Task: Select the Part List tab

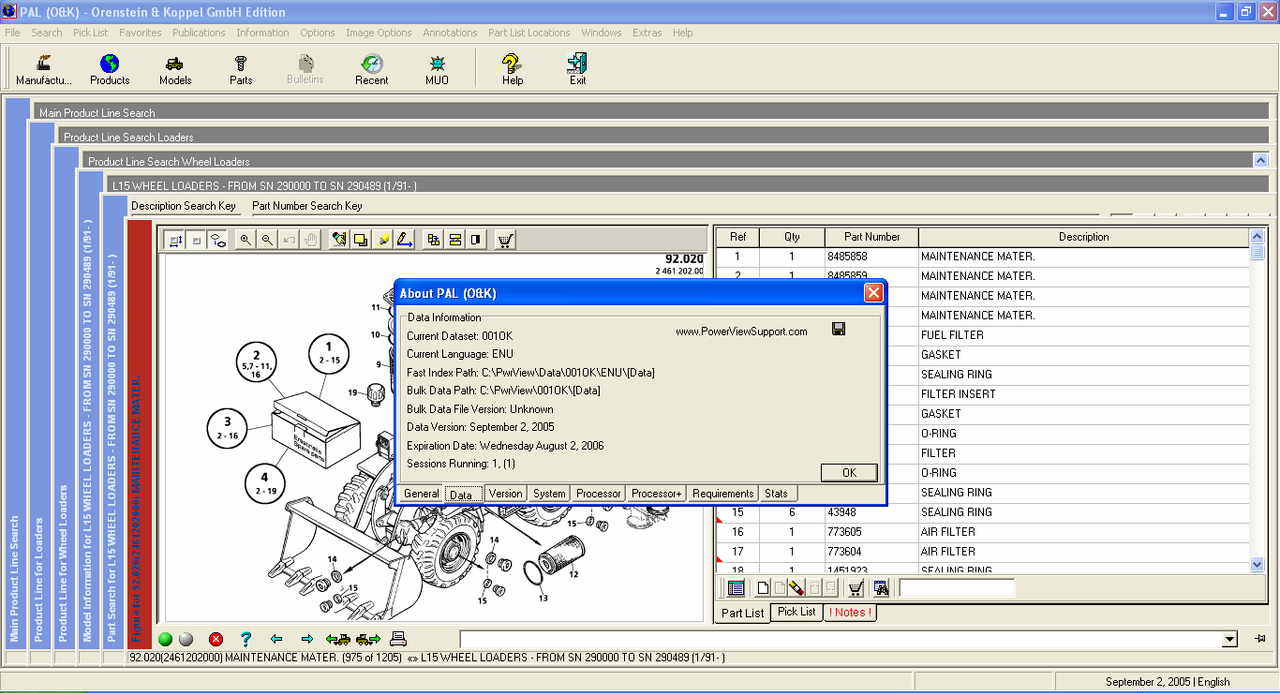Action: click(743, 613)
